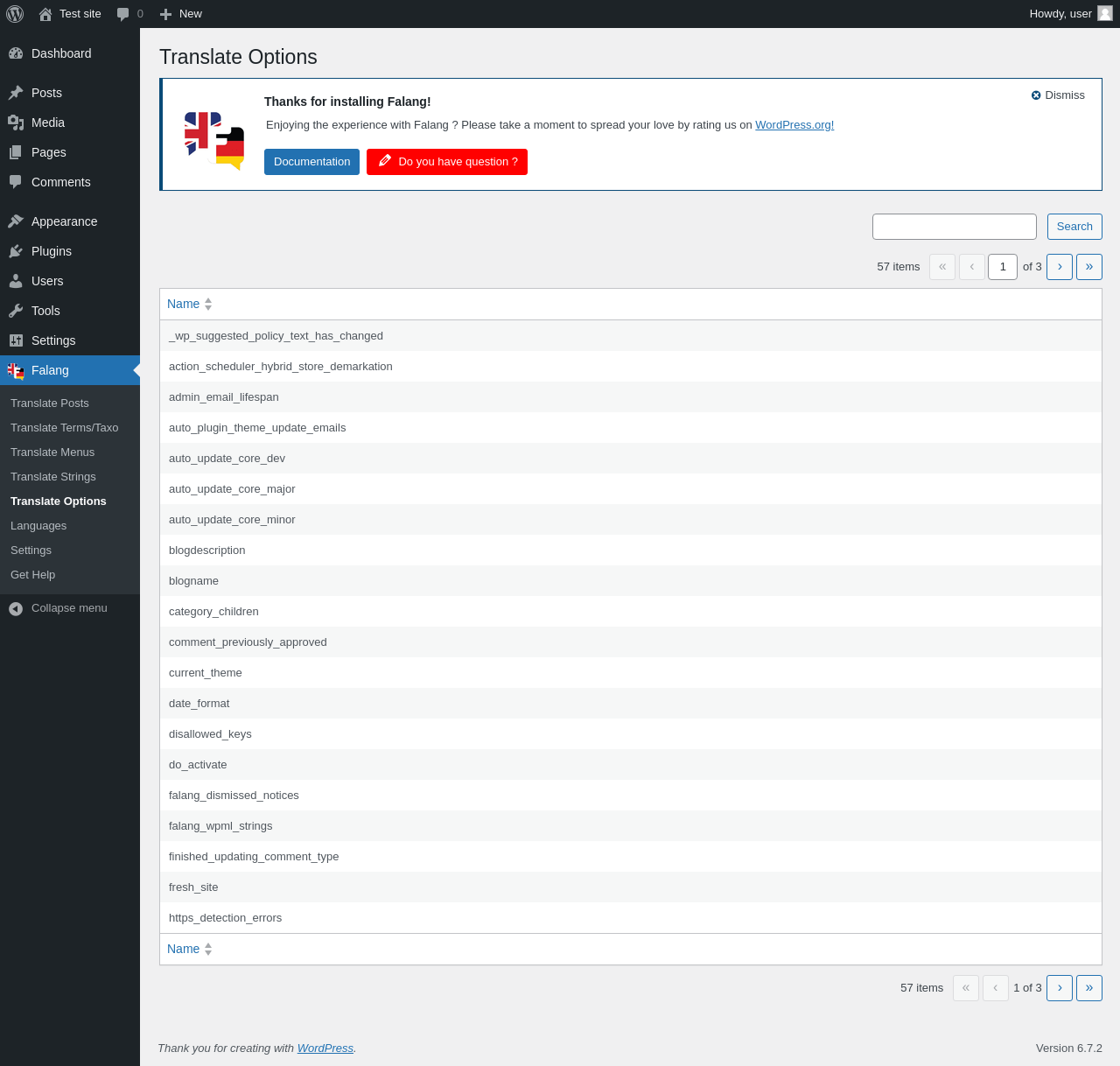Select the disallowed_keys option row
This screenshot has width=1120, height=1066.
click(631, 734)
